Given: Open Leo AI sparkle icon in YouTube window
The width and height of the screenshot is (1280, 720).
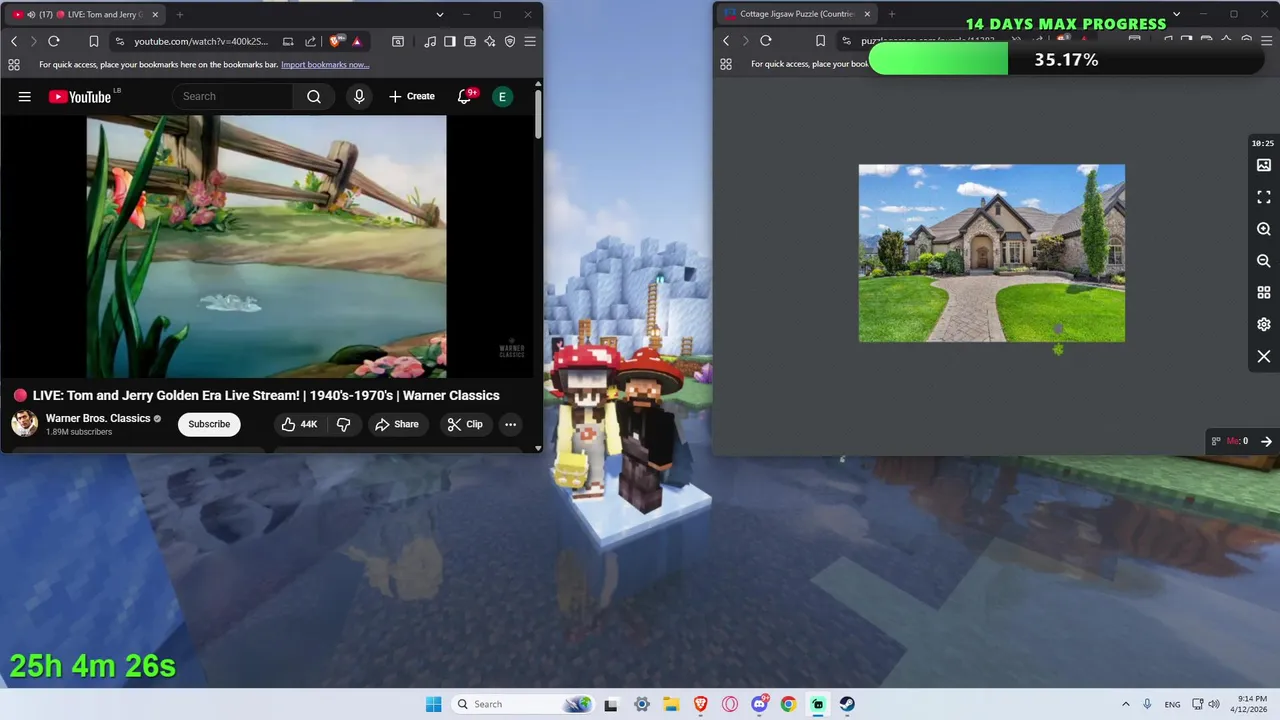Looking at the screenshot, I should (x=490, y=41).
